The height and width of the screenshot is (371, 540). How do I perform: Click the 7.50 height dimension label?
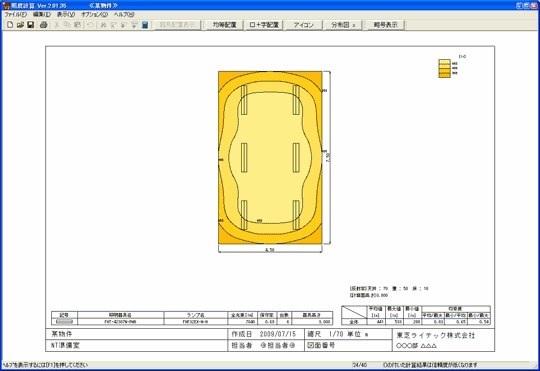[x=328, y=157]
